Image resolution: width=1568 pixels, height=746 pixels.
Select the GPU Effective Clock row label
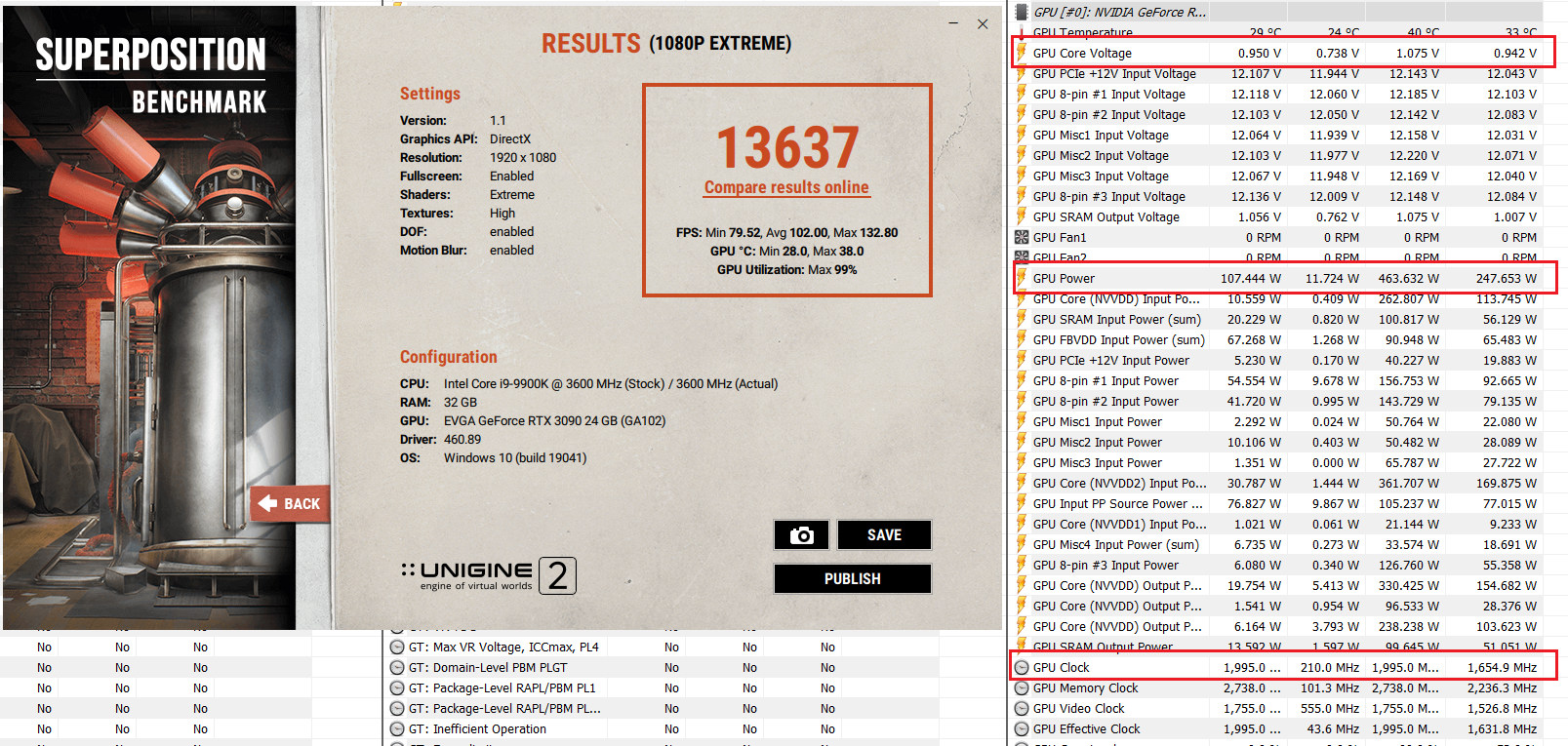coord(1086,728)
